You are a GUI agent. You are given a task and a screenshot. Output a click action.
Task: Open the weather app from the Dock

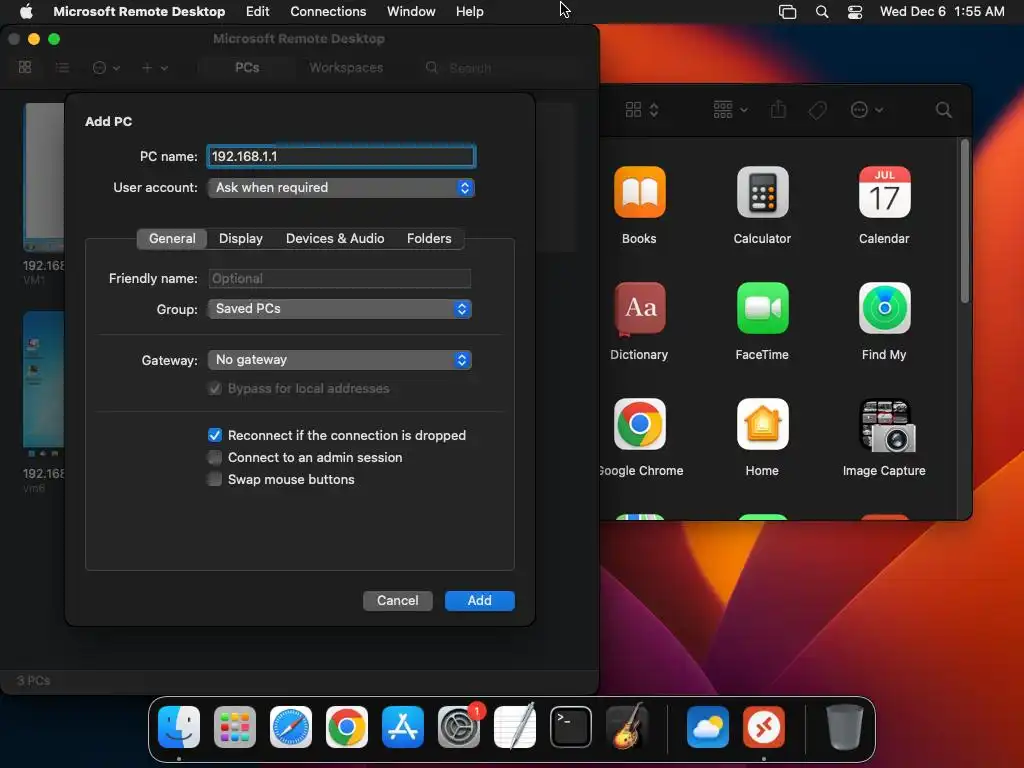coord(708,726)
